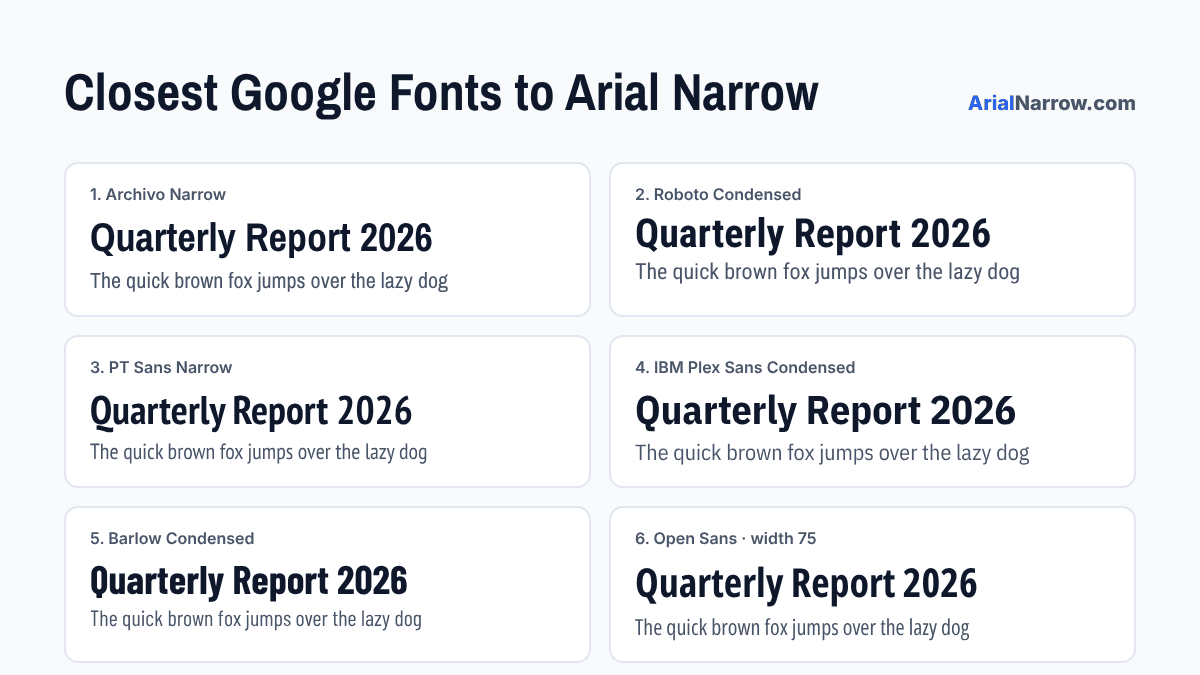1200x675 pixels.
Task: Click the ArialNarrow.com site link
Action: coord(1052,103)
